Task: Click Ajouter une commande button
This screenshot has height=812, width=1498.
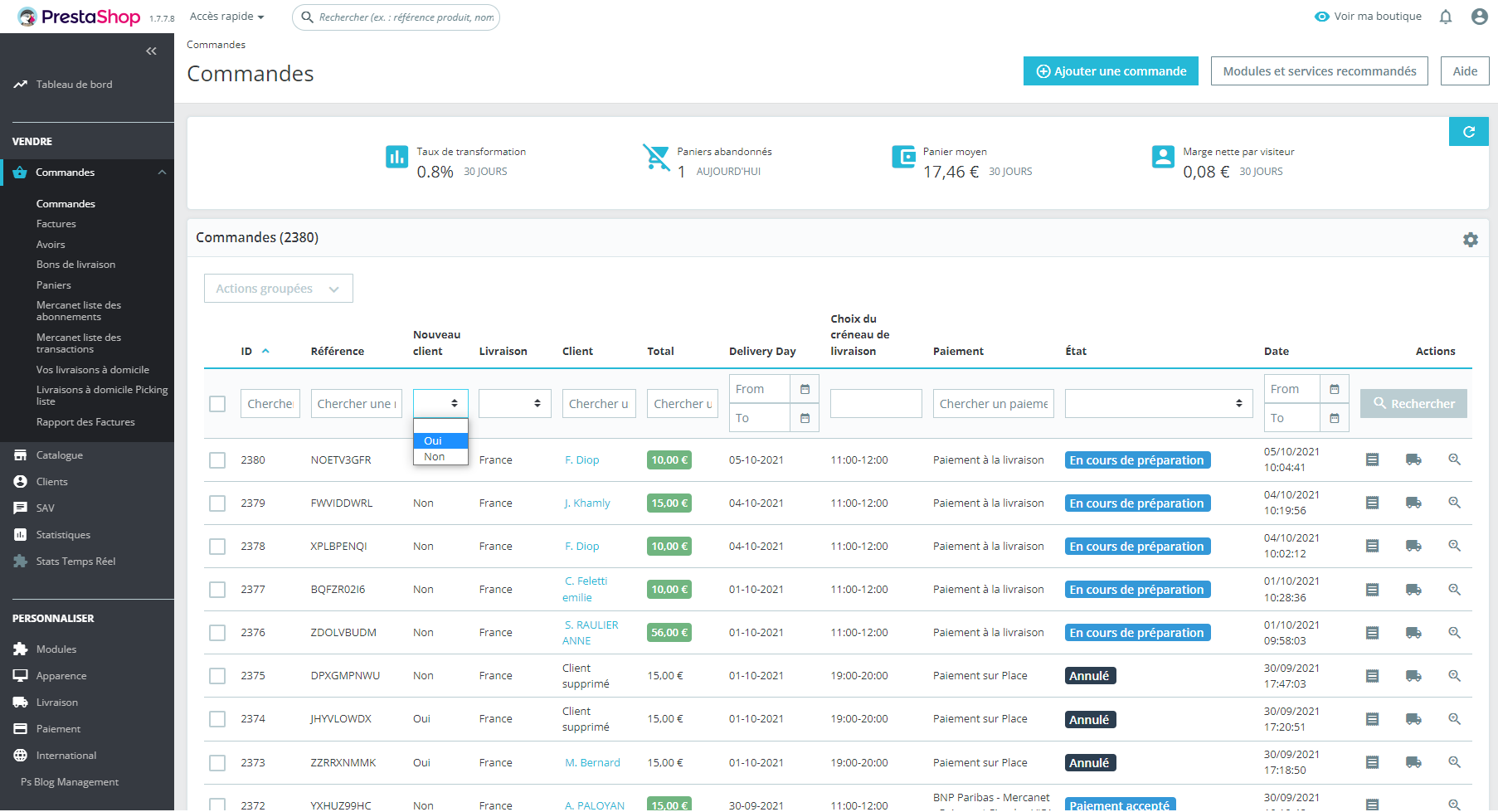Action: pyautogui.click(x=1111, y=71)
